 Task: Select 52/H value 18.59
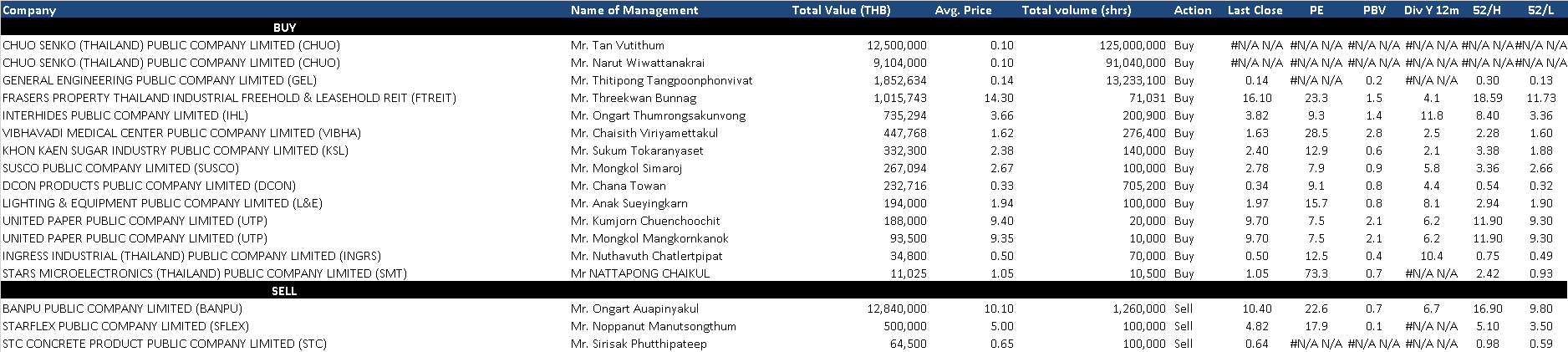1488,98
